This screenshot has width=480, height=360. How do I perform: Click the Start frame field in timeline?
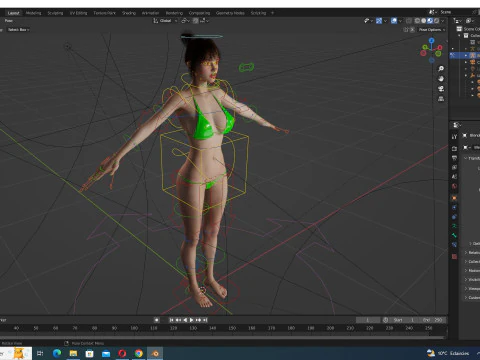[404, 320]
